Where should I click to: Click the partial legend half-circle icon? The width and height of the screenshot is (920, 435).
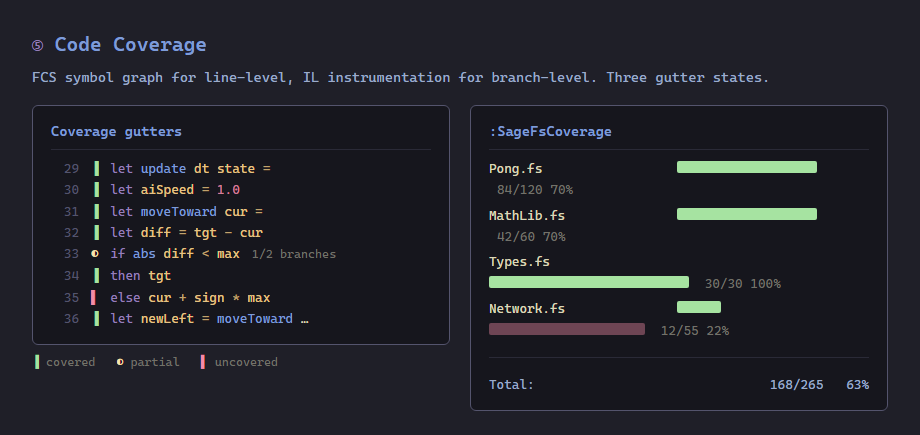tap(120, 362)
